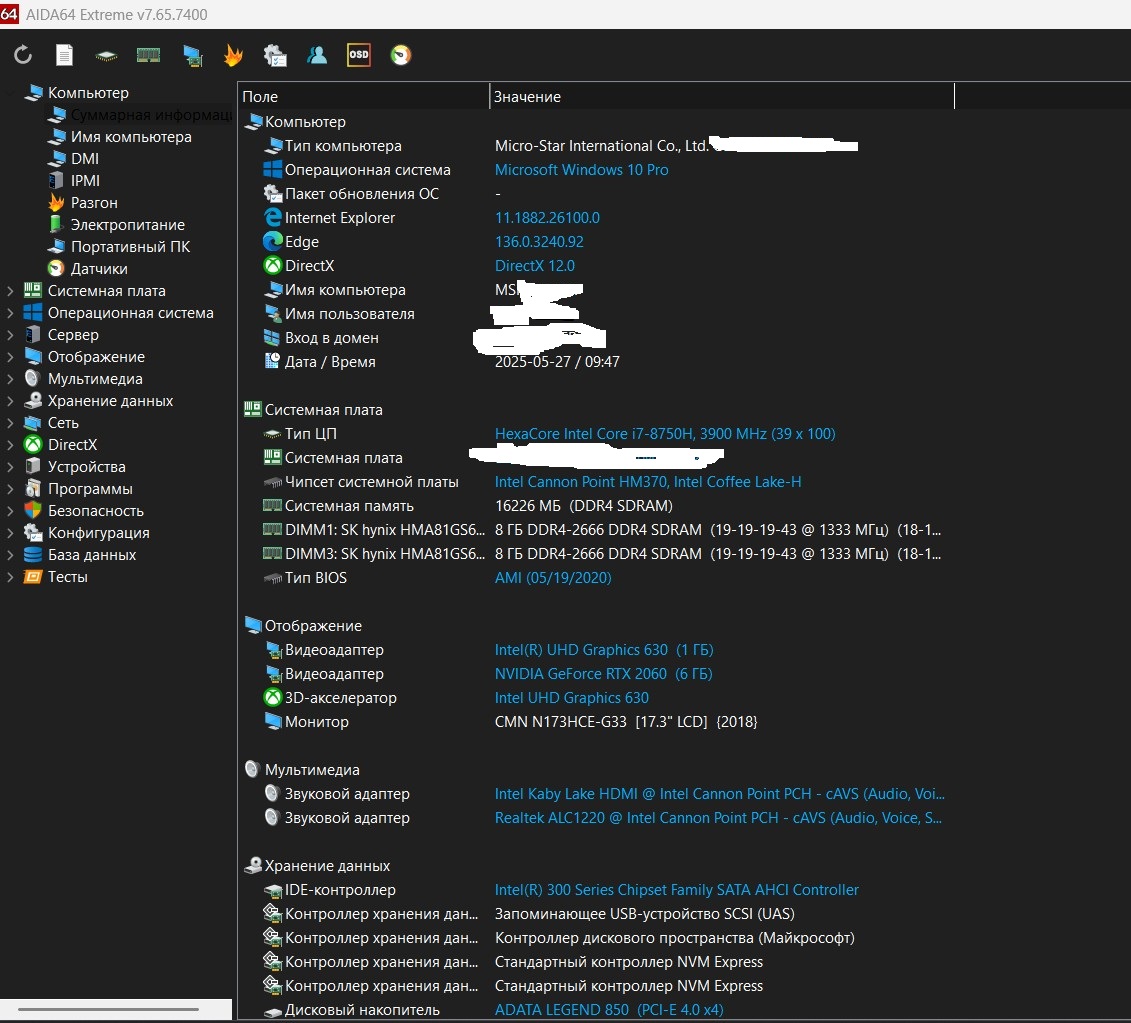Select Разгон in the sidebar tree
This screenshot has width=1131, height=1023.
(x=94, y=203)
